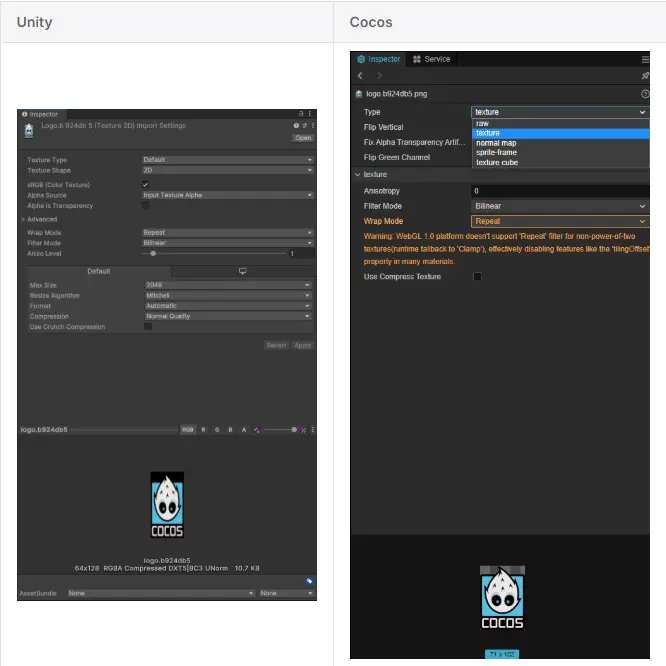The image size is (666, 666).
Task: Click the Revert button
Action: 276,345
